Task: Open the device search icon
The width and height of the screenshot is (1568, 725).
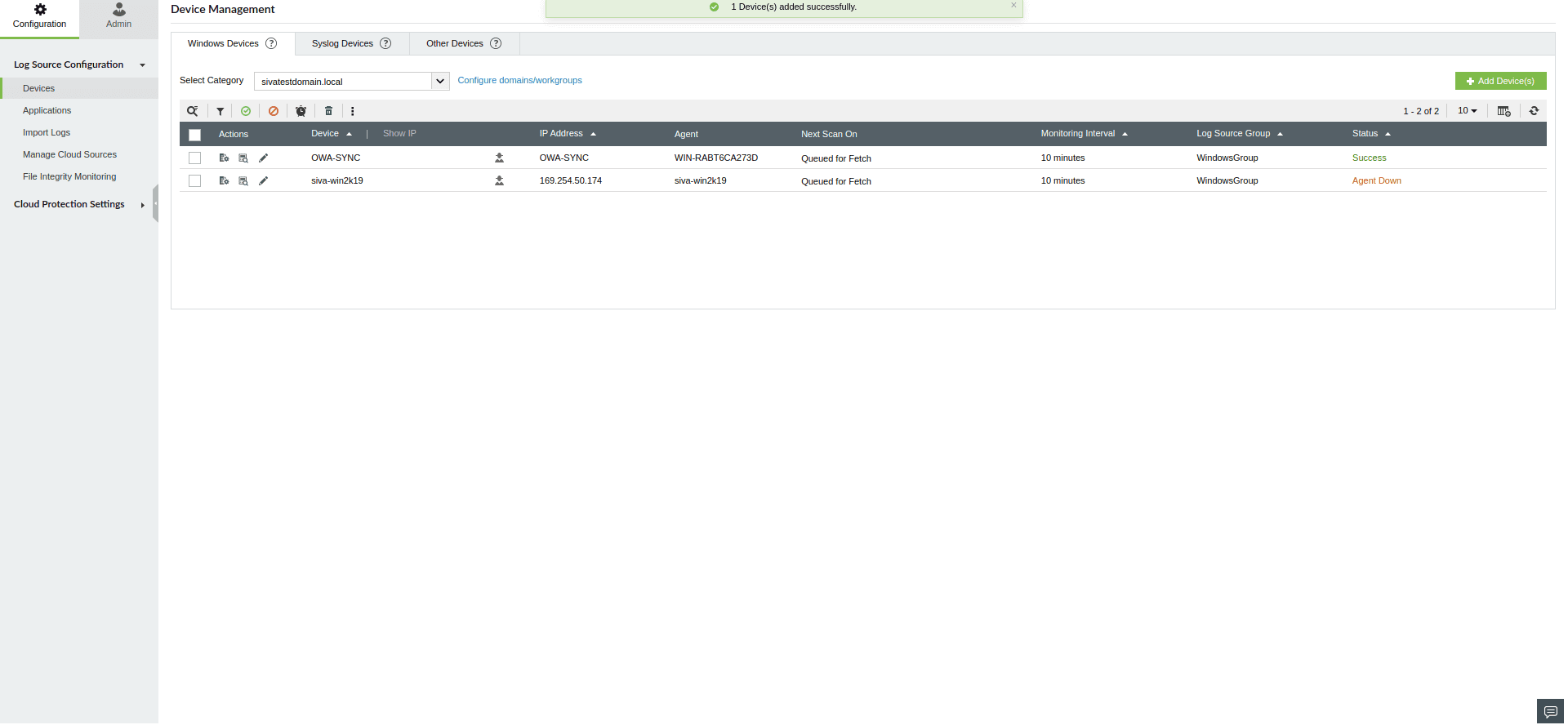Action: [x=193, y=111]
